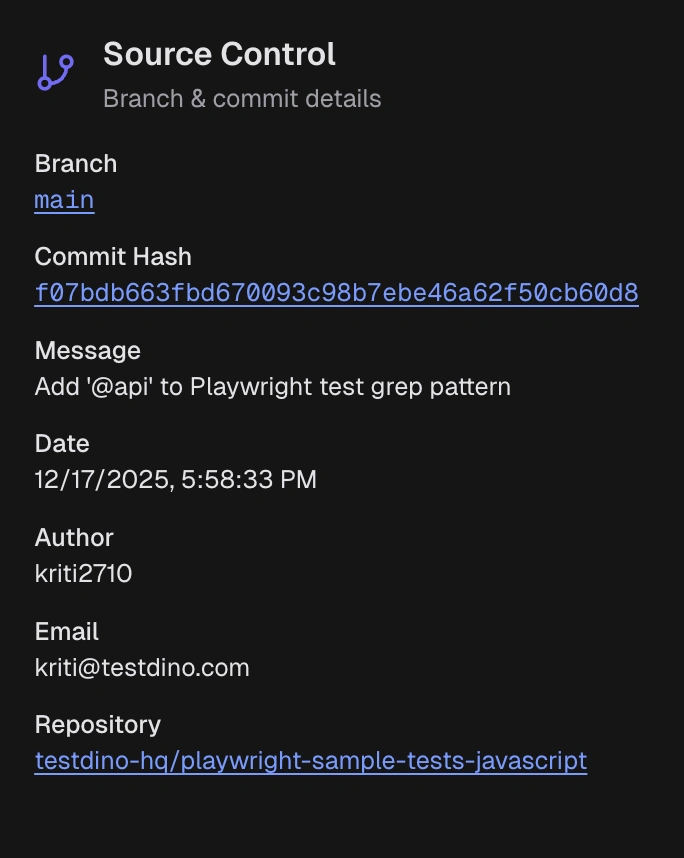Click the Date section label
The height and width of the screenshot is (858, 684).
(x=61, y=443)
